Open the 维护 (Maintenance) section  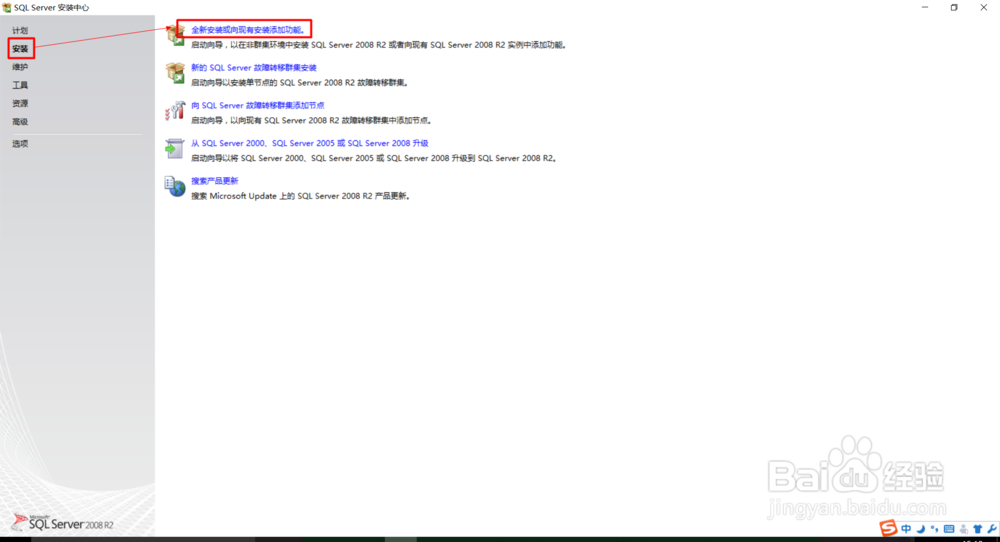(x=20, y=66)
